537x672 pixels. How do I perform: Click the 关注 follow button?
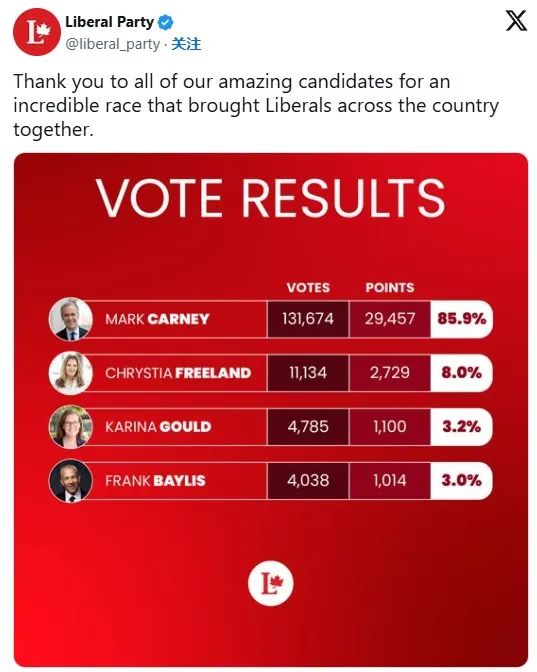[186, 44]
